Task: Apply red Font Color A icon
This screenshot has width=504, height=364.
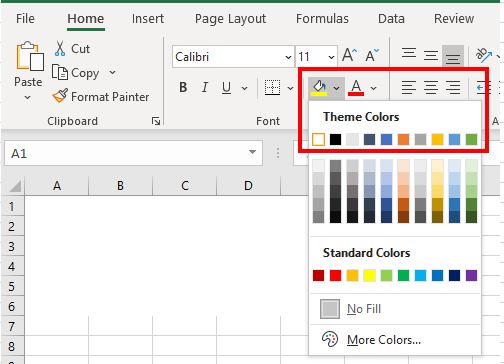Action: click(356, 88)
